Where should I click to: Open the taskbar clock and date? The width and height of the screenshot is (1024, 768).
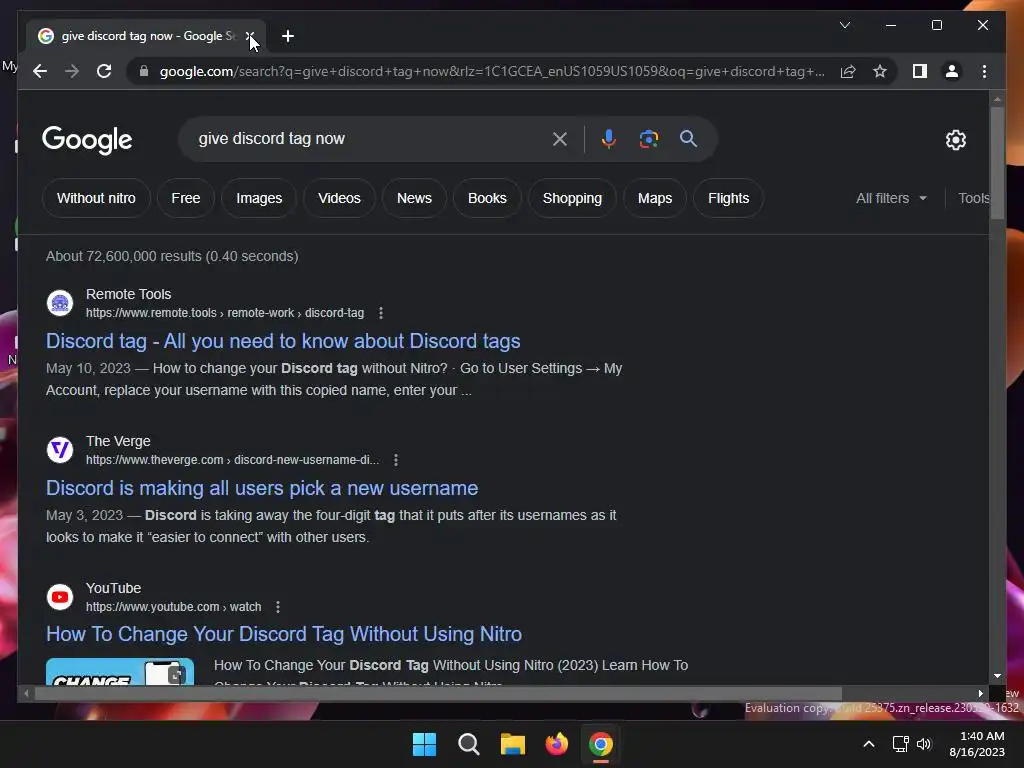tap(977, 744)
